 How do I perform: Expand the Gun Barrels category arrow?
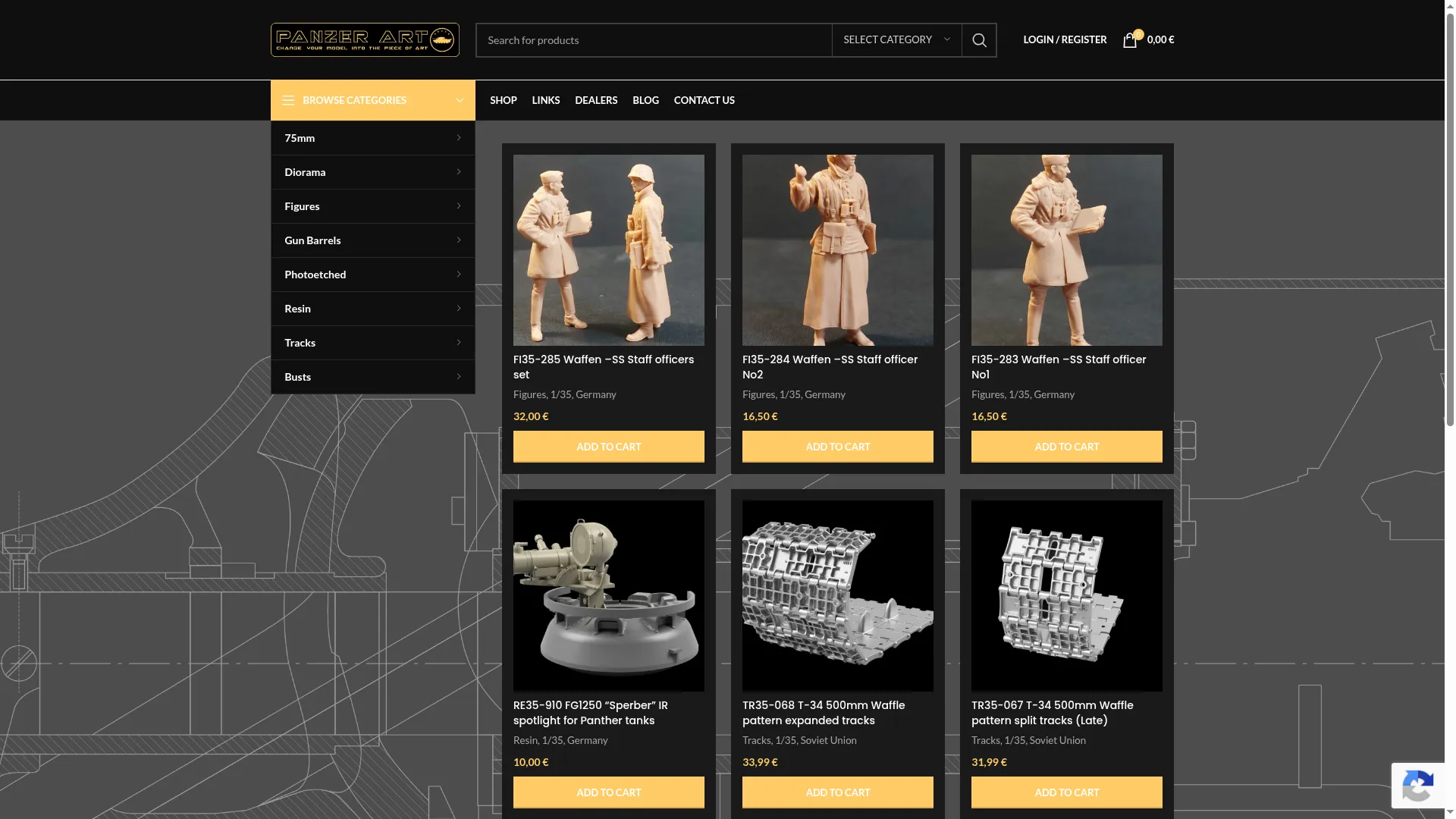click(x=459, y=240)
